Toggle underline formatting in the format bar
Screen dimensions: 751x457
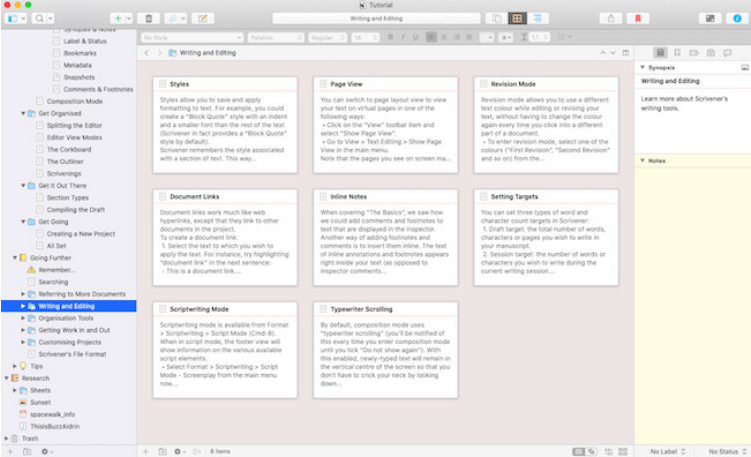(x=414, y=37)
